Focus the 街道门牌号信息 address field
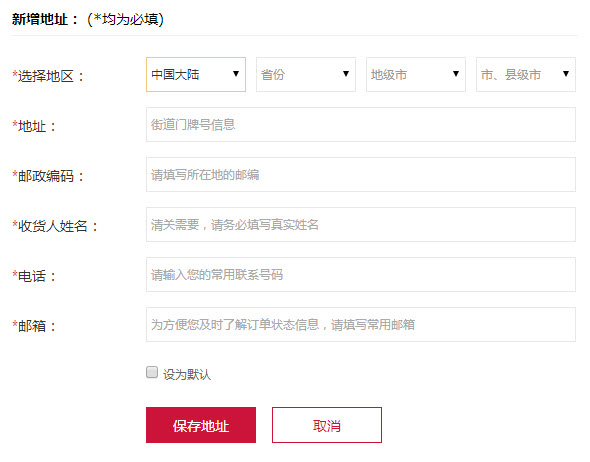590x462 pixels. pos(361,125)
